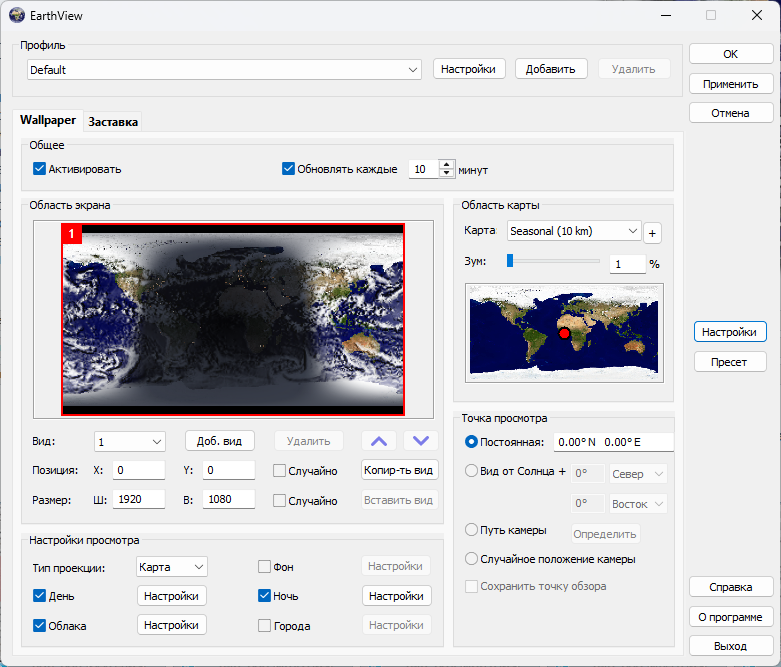This screenshot has width=781, height=667.
Task: Click the red view number 1 marker
Action: click(72, 233)
